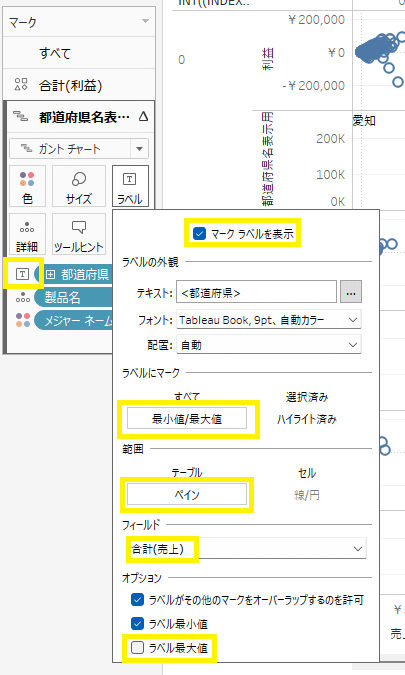Viewport: 405px width, 675px height.
Task: Click the detail icon beside 製品名 pill
Action: pos(22,297)
